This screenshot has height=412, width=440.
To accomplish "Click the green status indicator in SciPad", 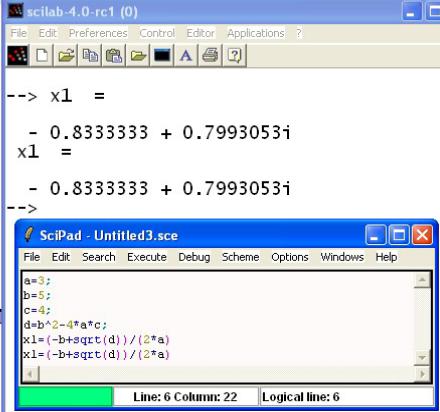I will 66,396.
